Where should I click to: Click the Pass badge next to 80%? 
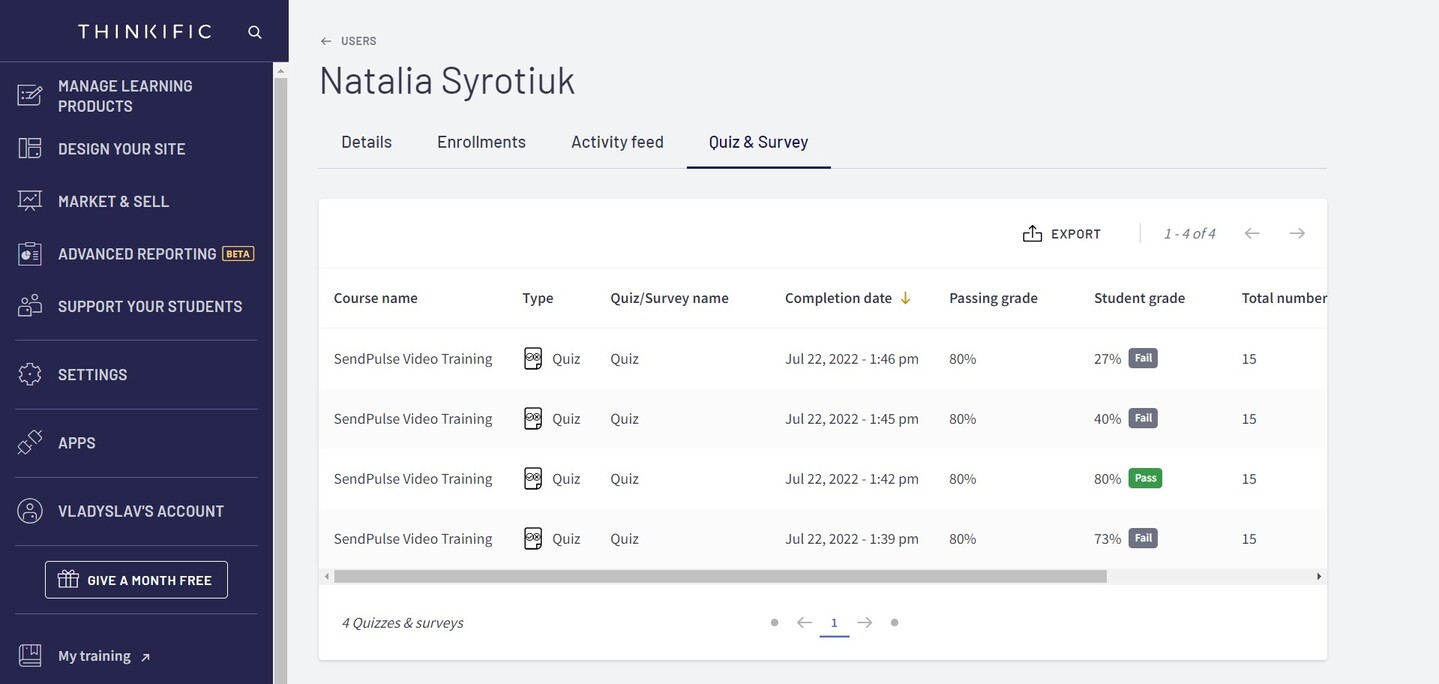(x=1145, y=478)
